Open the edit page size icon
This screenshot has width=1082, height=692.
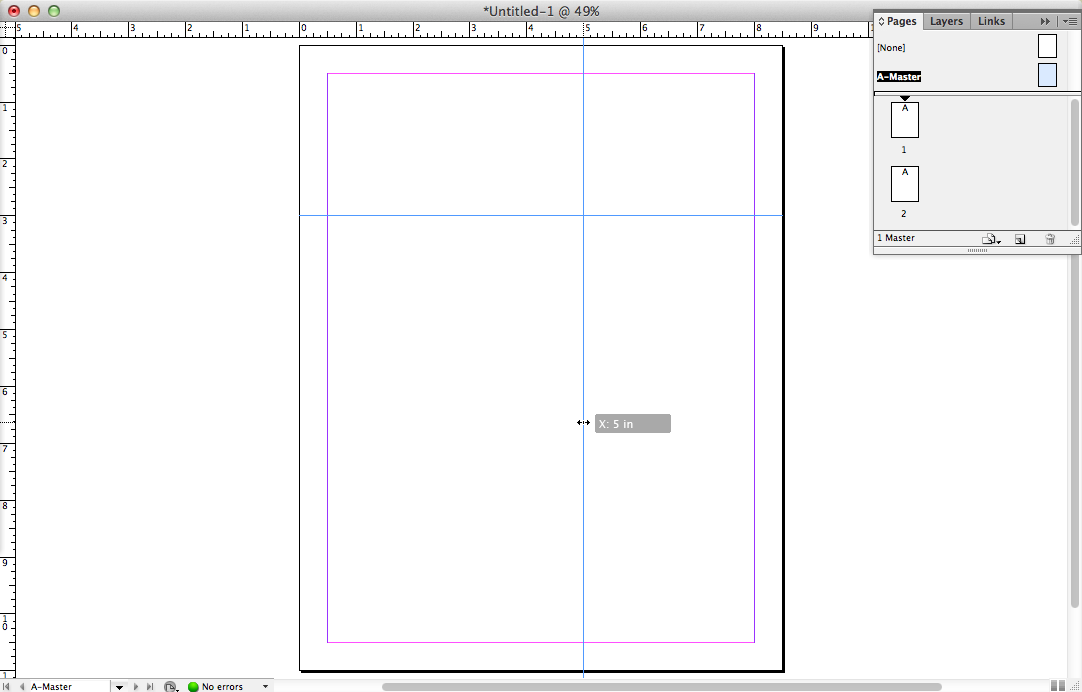pyautogui.click(x=990, y=239)
